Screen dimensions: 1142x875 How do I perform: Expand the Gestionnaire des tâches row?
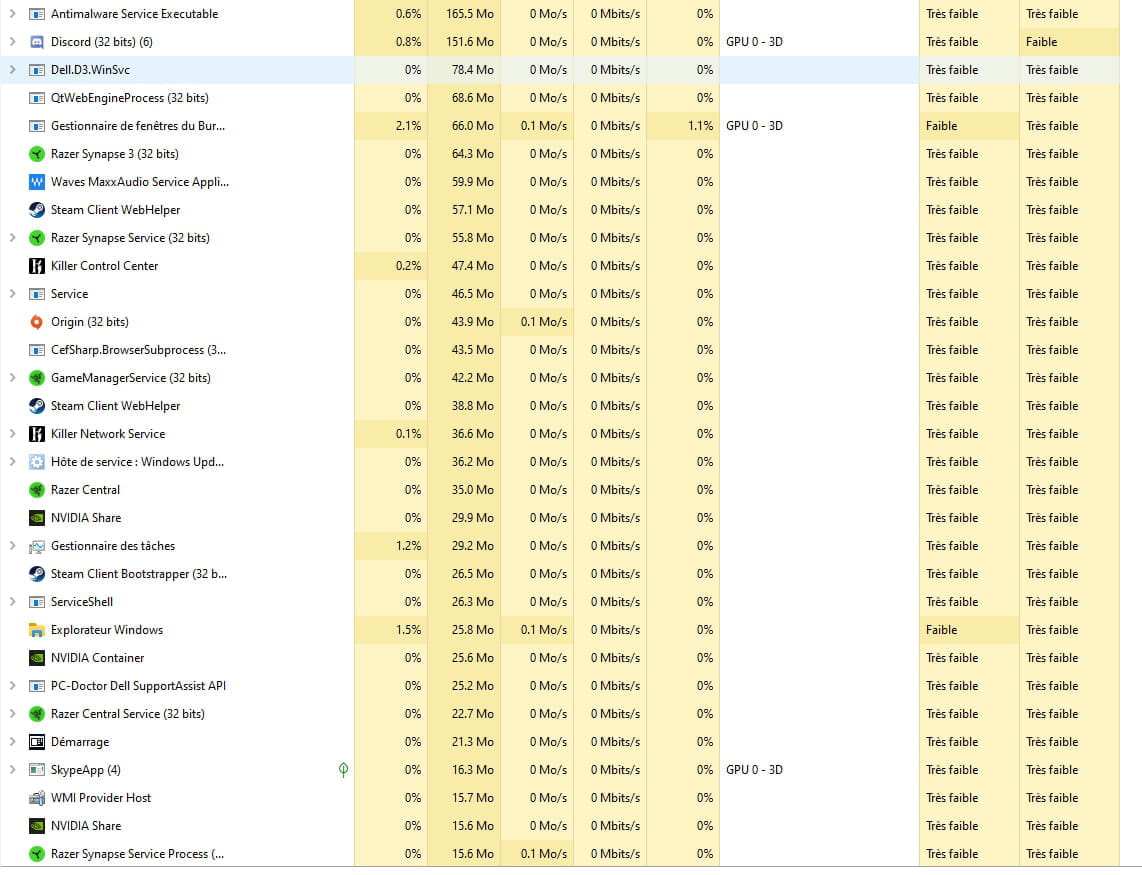pyautogui.click(x=12, y=546)
